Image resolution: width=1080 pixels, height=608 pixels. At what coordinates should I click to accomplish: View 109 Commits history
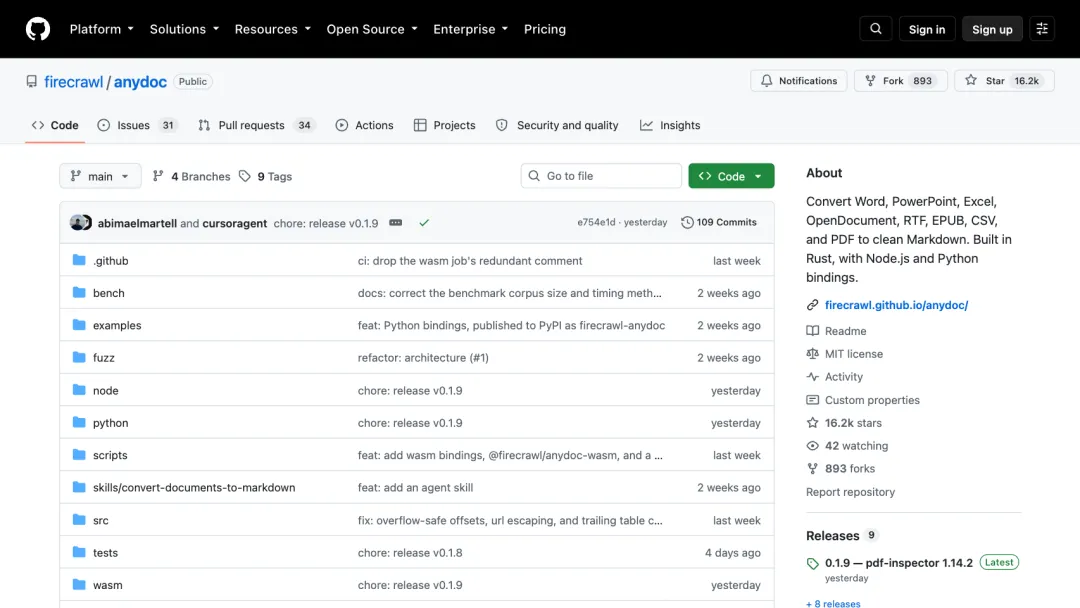pyautogui.click(x=718, y=222)
